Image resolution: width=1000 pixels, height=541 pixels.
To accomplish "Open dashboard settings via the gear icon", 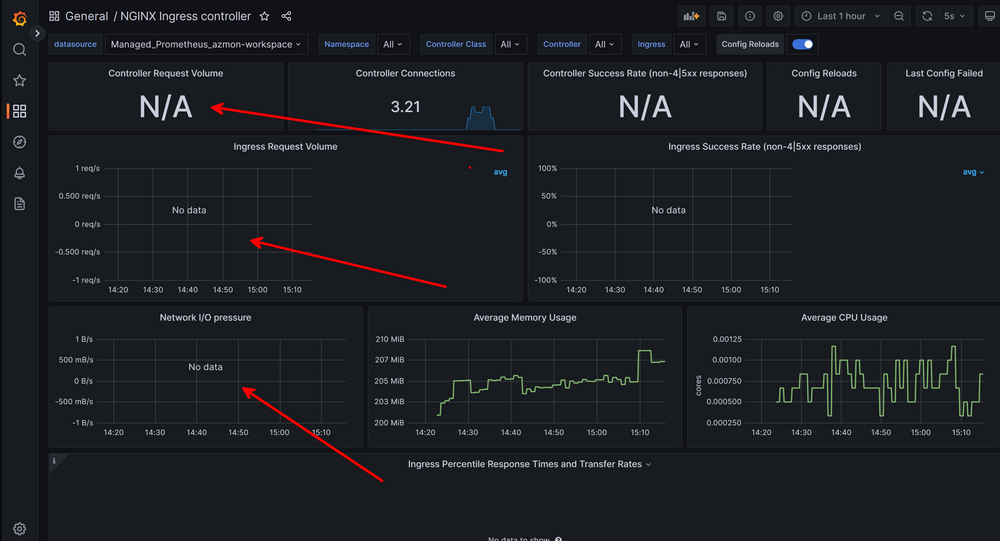I will pyautogui.click(x=779, y=16).
